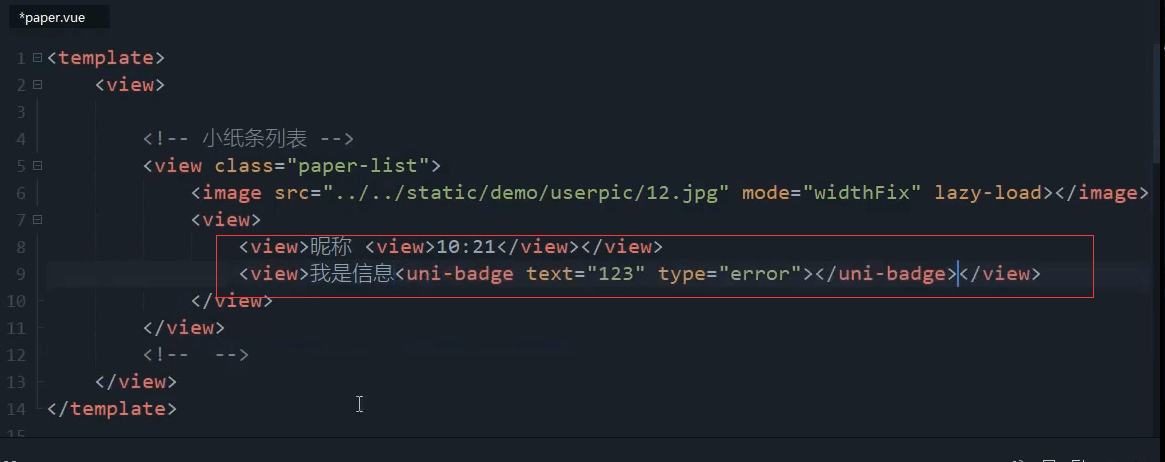This screenshot has height=462, width=1165.
Task: Click line number 6 in the gutter
Action: tap(21, 193)
